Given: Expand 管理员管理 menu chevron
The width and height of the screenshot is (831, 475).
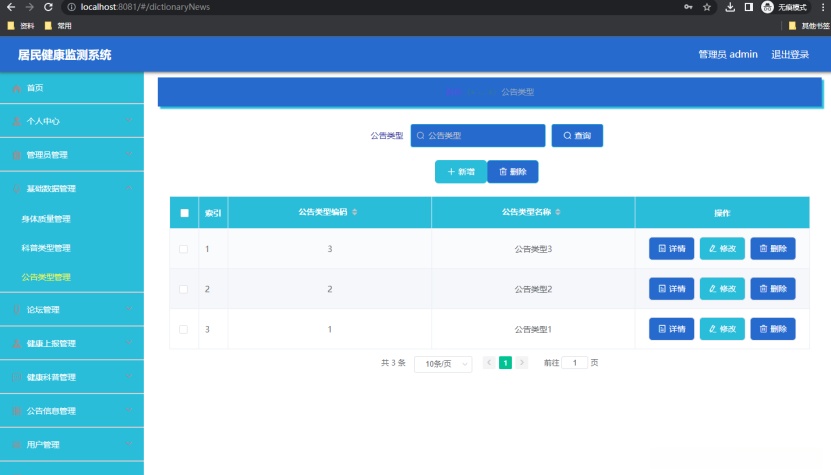Looking at the screenshot, I should click(x=129, y=154).
